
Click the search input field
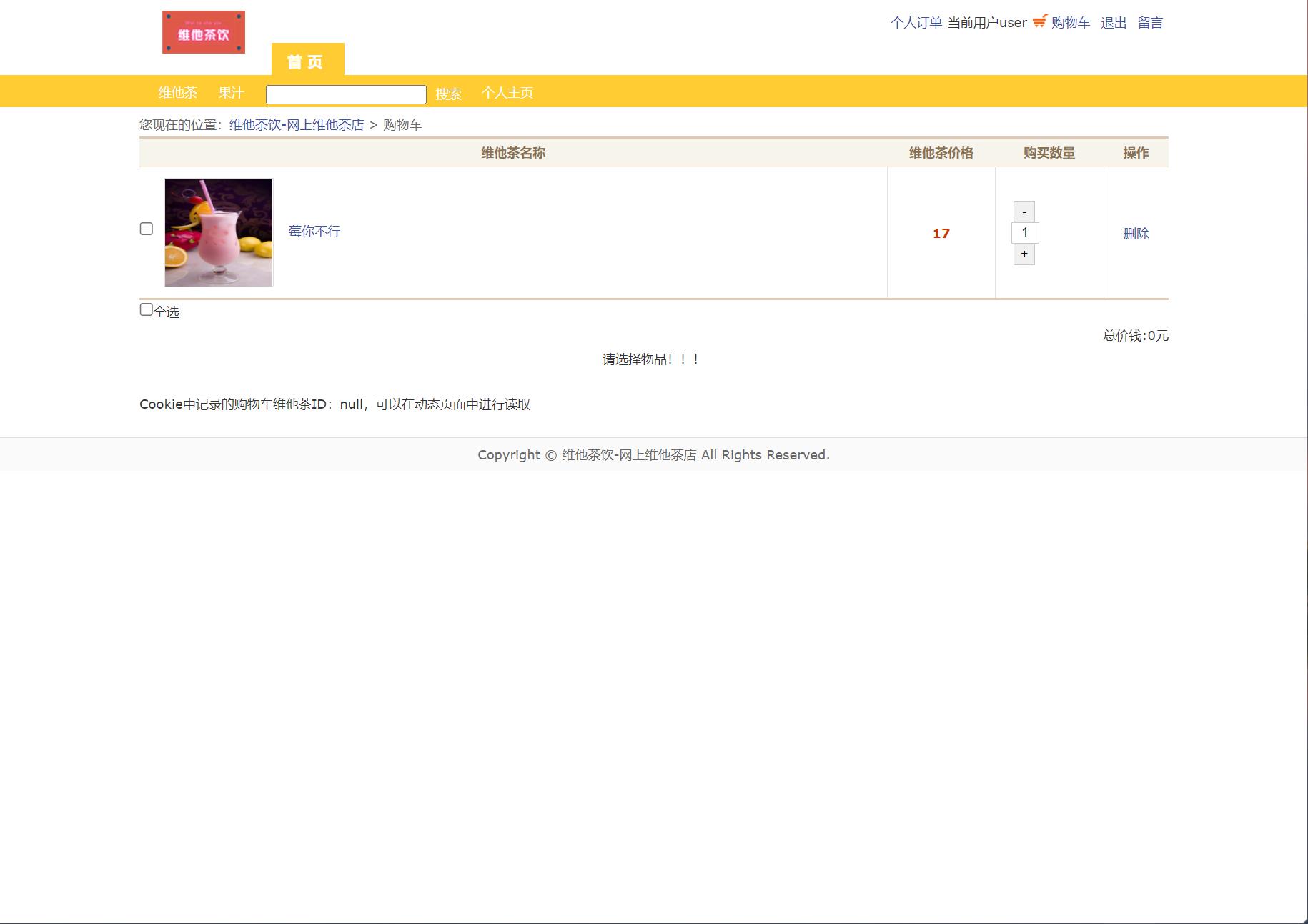pos(345,93)
